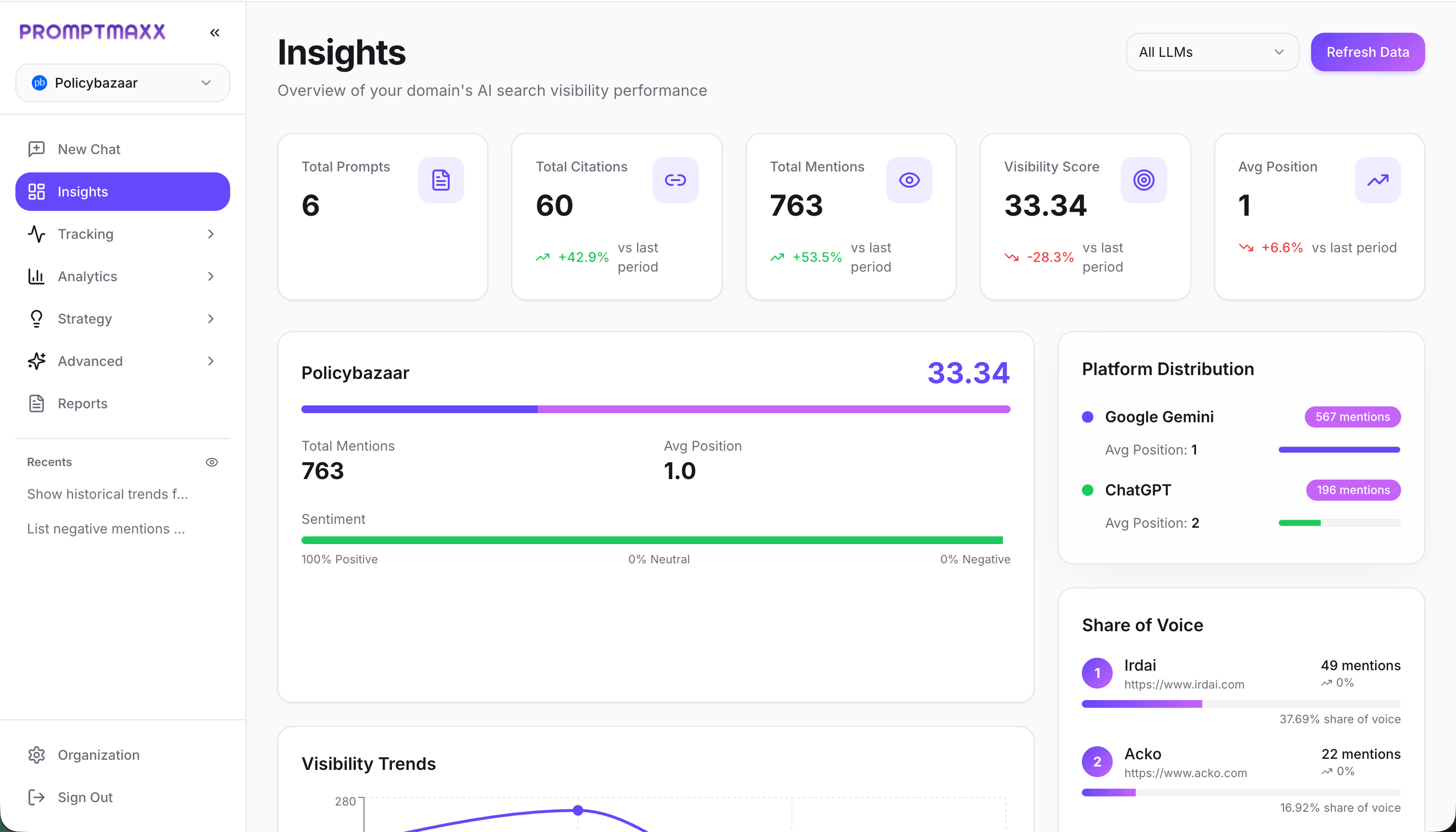Click the Policybazaar pb avatar icon
This screenshot has height=832, width=1456.
point(39,83)
